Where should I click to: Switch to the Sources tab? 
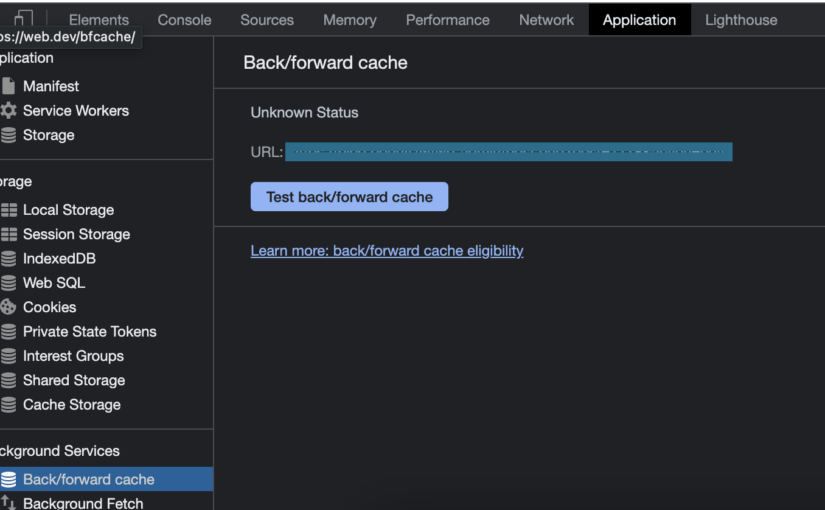point(267,20)
